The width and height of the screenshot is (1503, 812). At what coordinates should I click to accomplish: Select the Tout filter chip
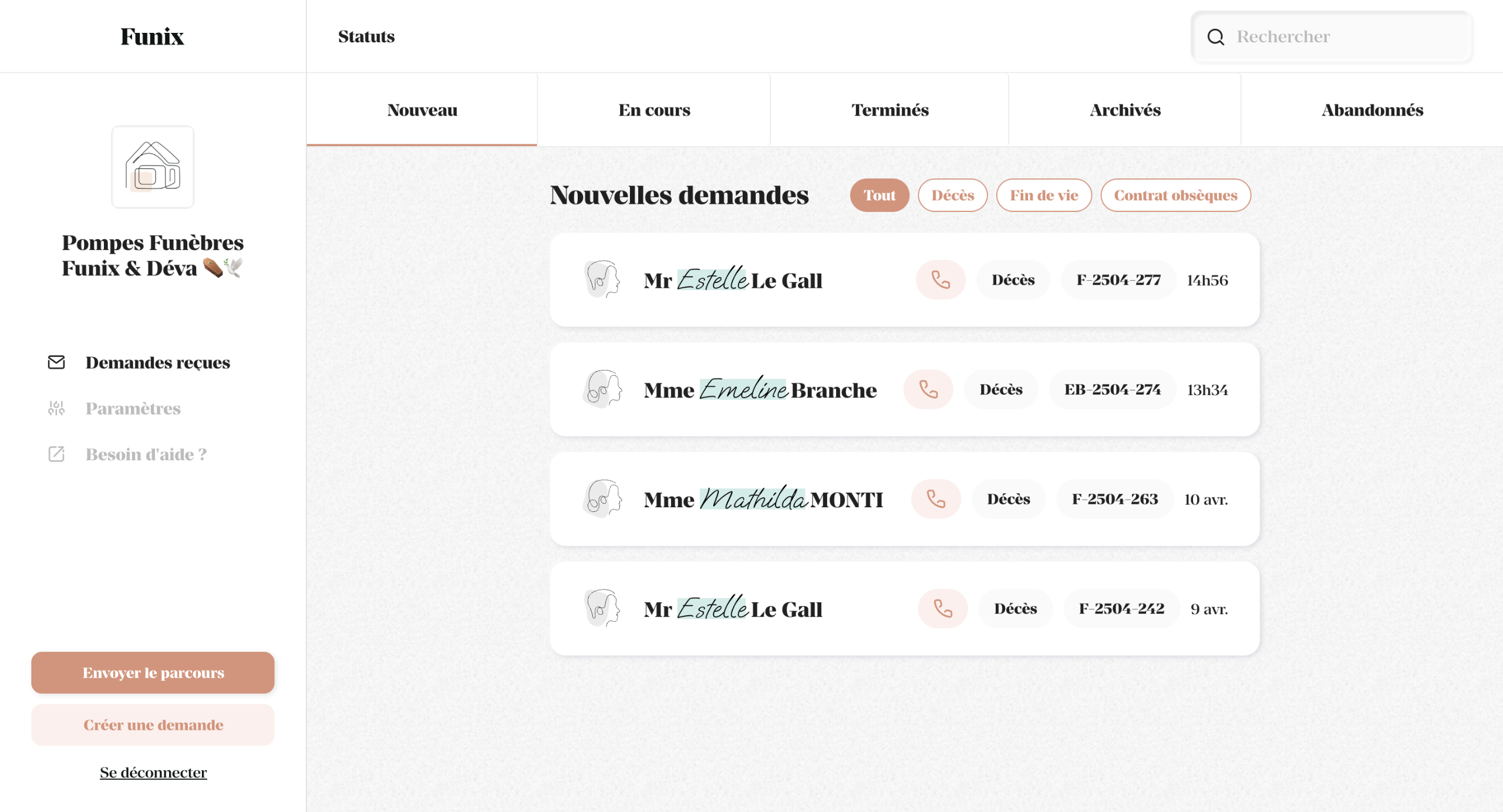click(x=879, y=195)
